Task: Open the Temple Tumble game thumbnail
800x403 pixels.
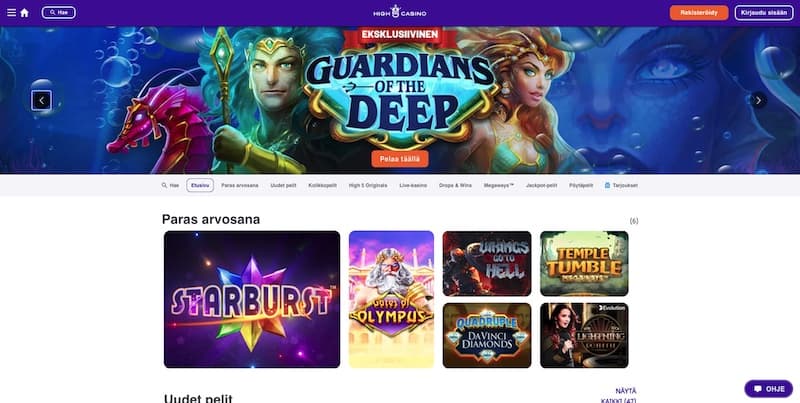Action: point(584,264)
